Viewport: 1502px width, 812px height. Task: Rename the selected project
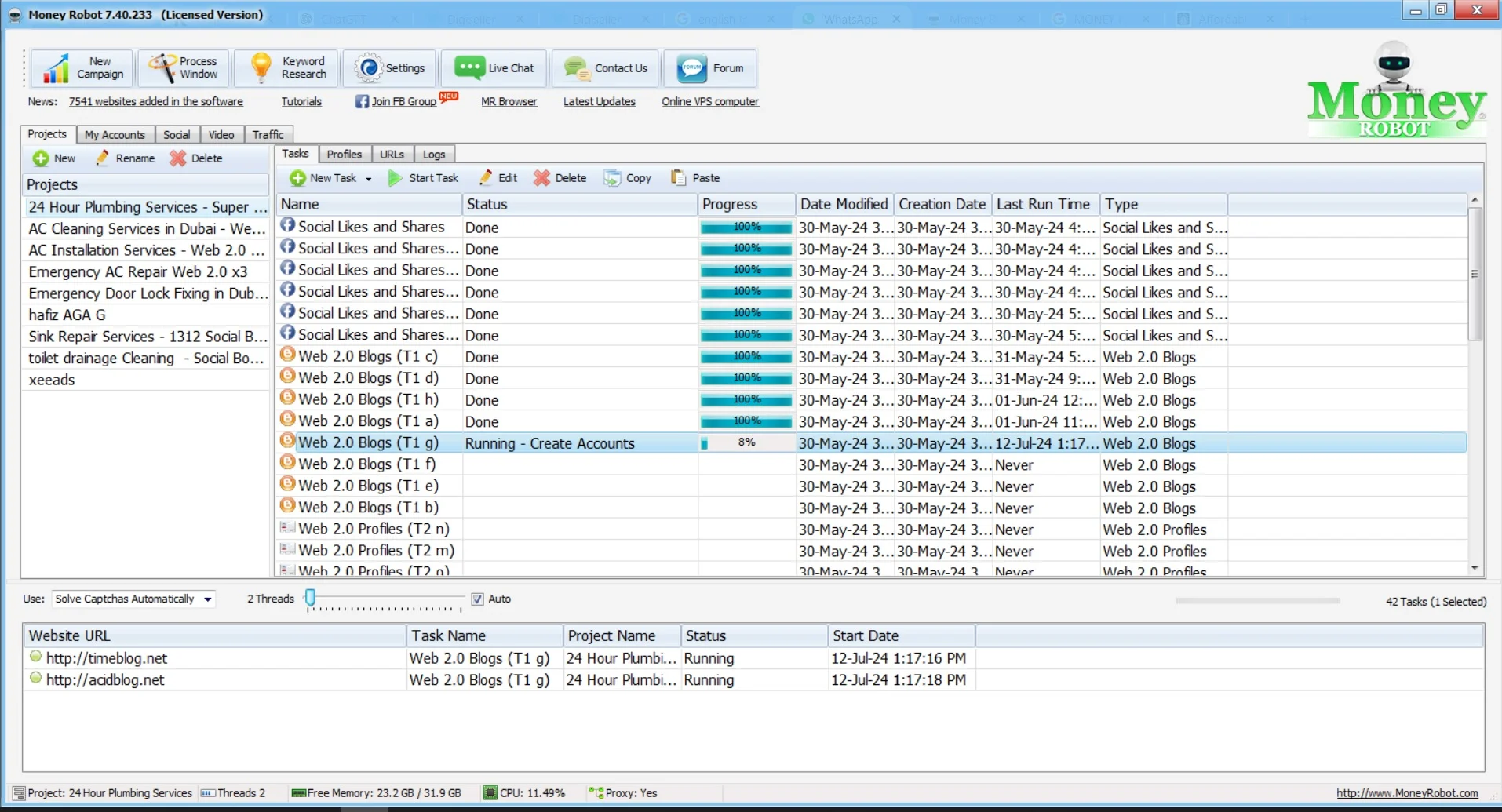(x=126, y=158)
